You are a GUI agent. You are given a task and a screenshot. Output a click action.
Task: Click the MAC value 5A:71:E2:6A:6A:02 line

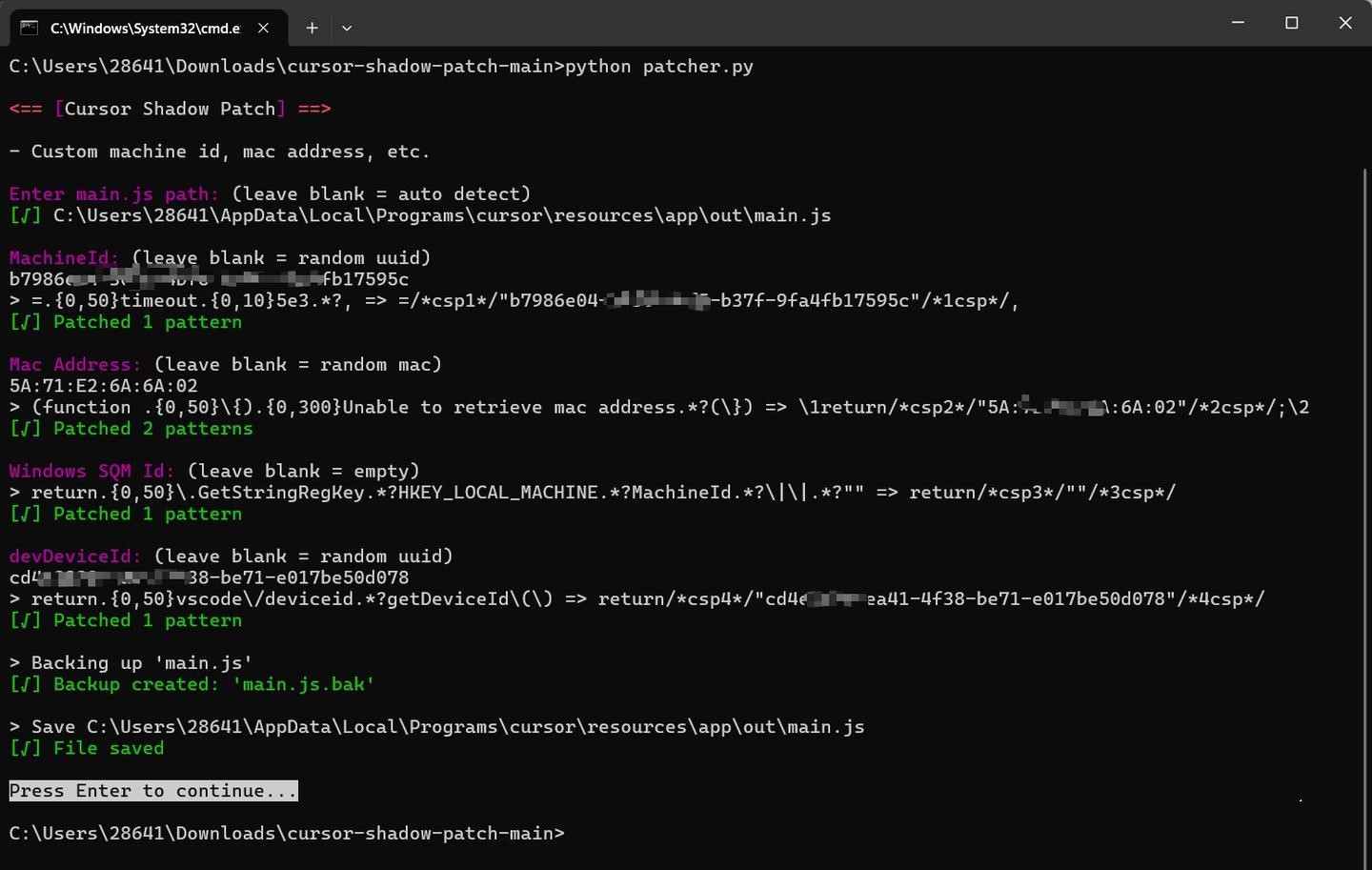(103, 386)
